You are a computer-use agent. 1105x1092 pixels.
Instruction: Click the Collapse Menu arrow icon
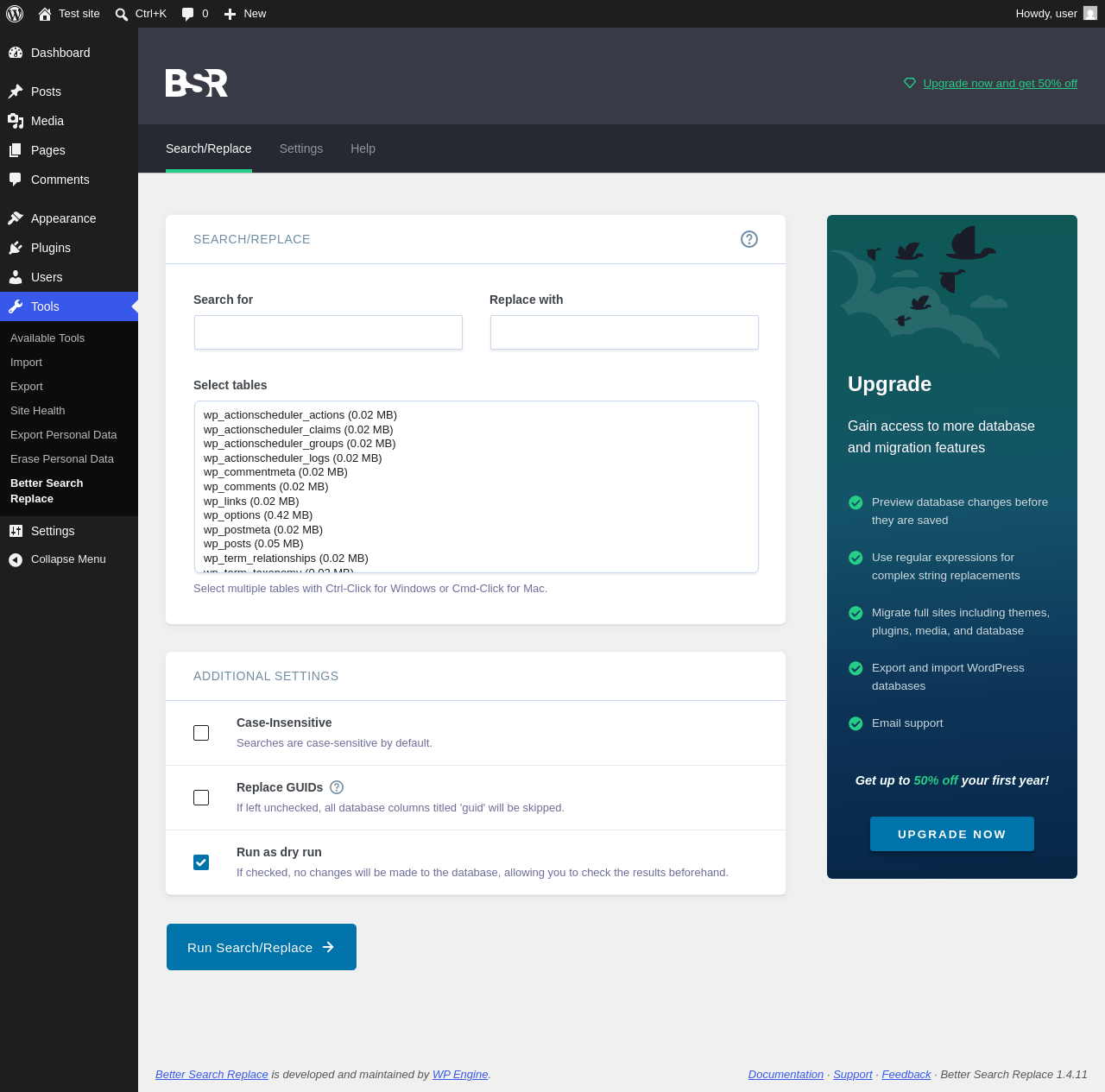[x=16, y=559]
